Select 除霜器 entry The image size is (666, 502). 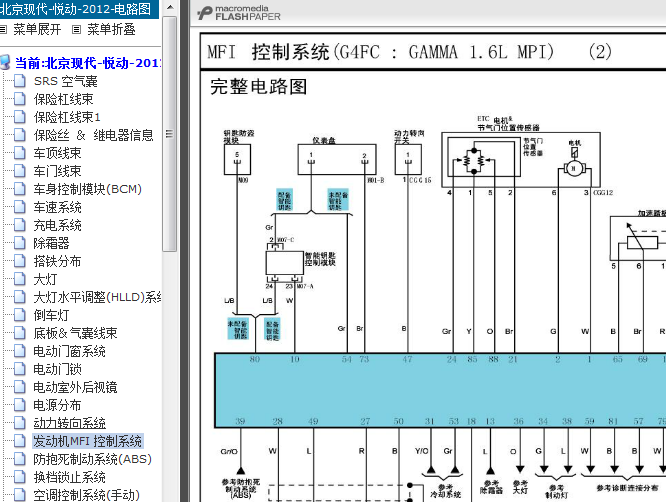51,243
